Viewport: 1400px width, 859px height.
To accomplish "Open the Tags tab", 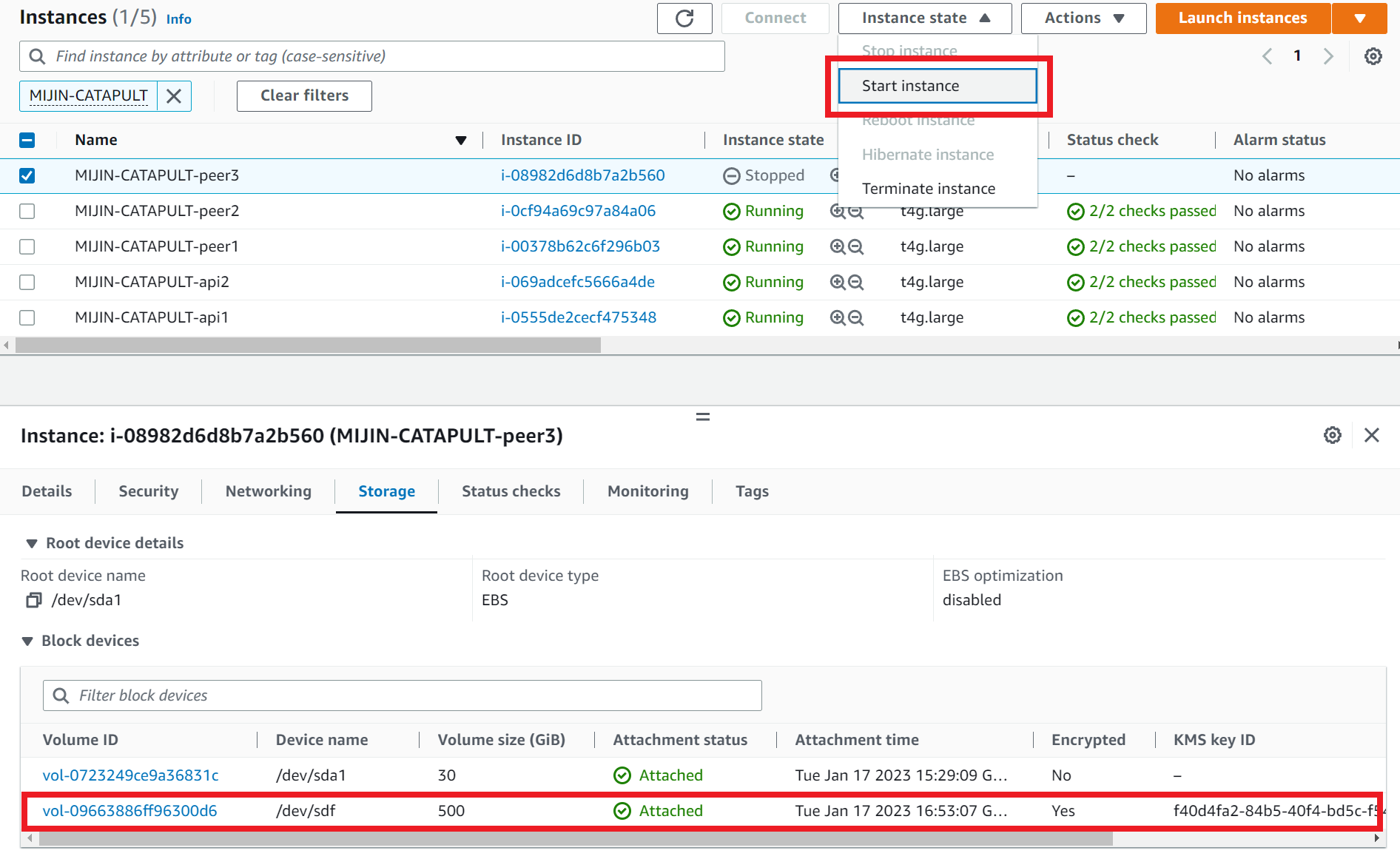I will click(x=753, y=491).
